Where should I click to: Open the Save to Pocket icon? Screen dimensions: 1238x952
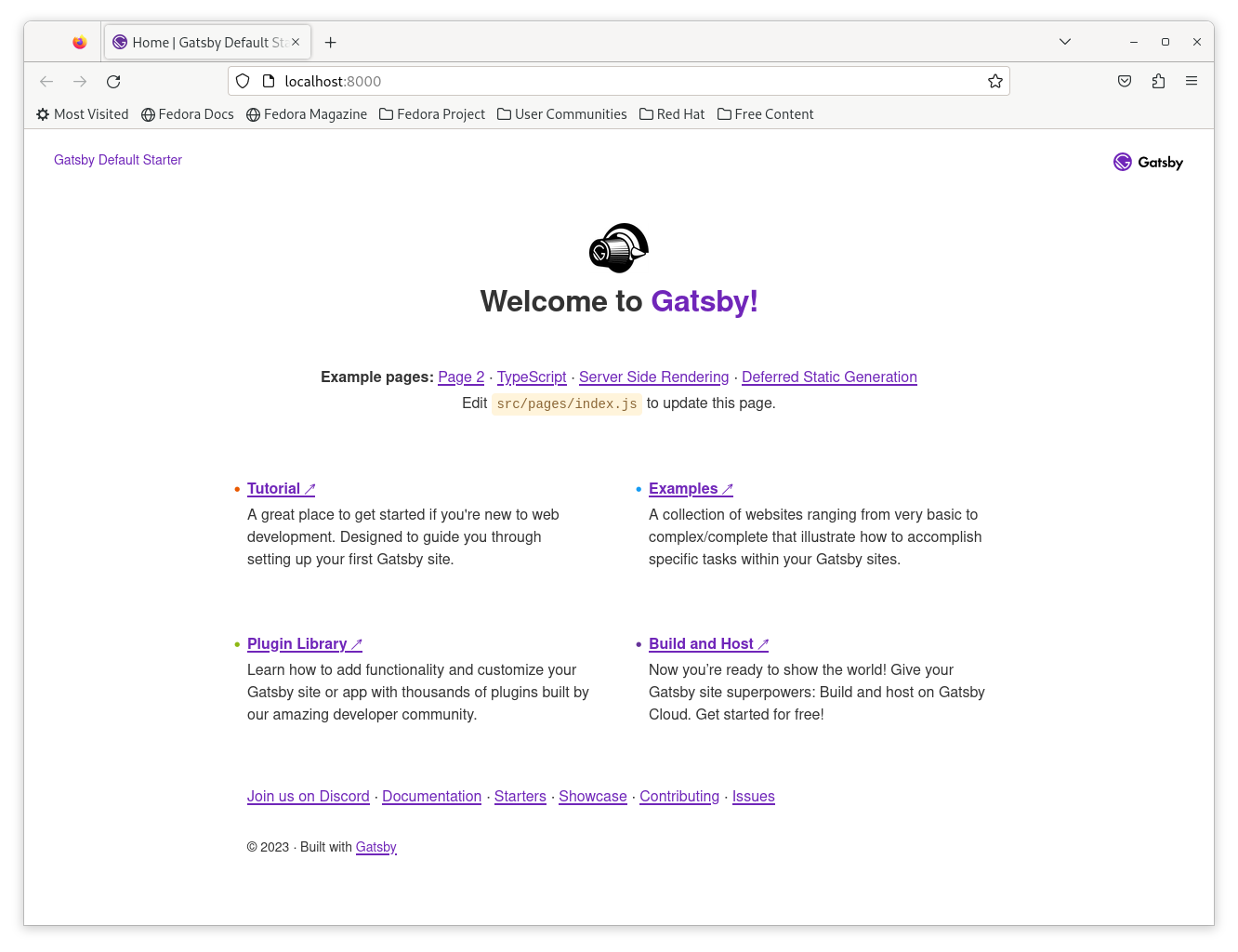(x=1124, y=82)
